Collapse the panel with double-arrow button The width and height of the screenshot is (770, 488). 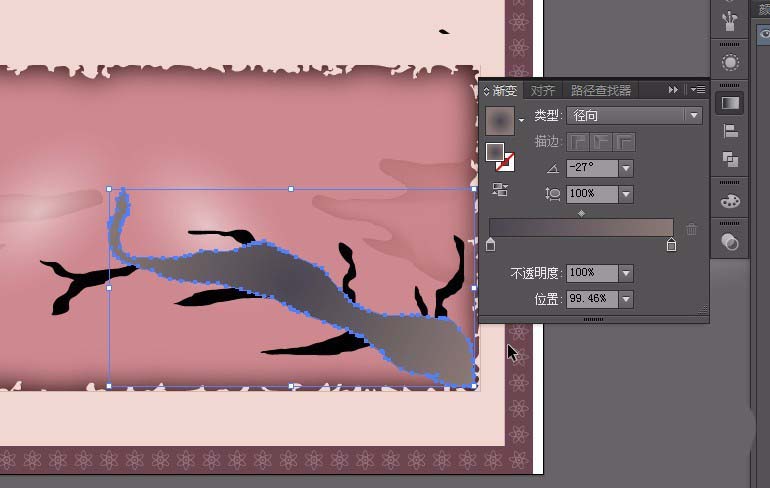673,90
